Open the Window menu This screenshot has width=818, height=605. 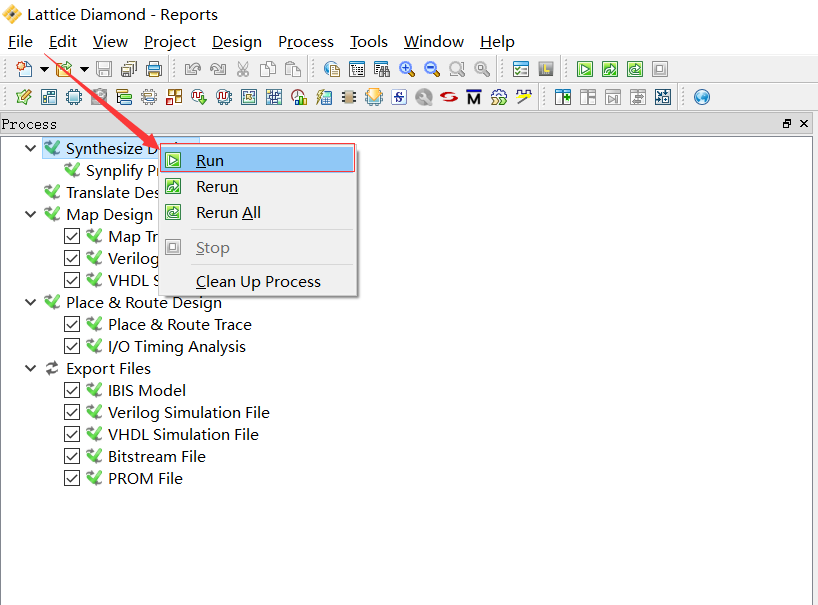[434, 42]
